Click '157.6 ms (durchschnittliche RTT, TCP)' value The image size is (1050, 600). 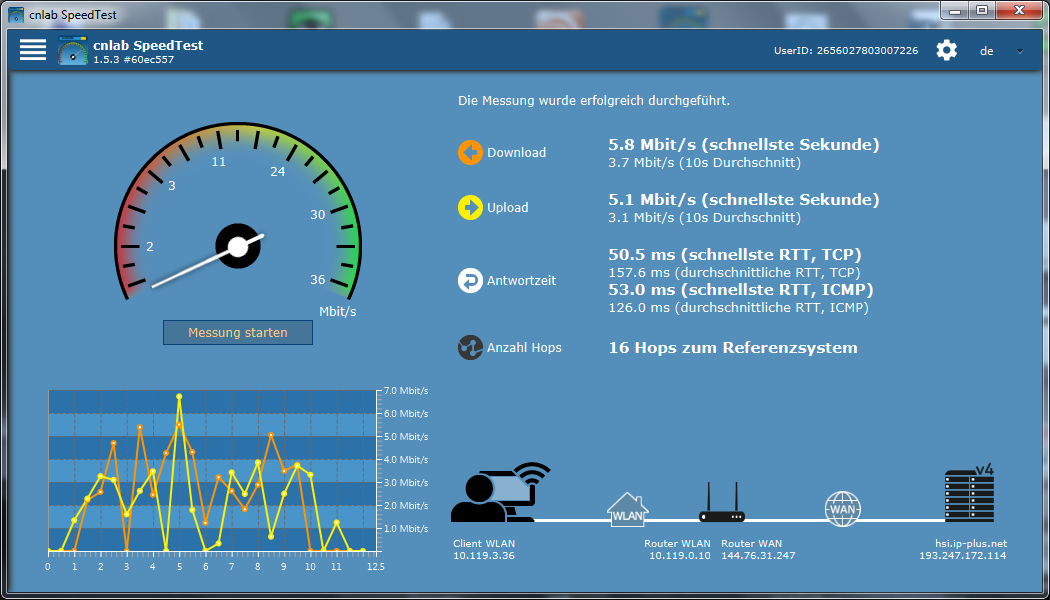pos(734,273)
